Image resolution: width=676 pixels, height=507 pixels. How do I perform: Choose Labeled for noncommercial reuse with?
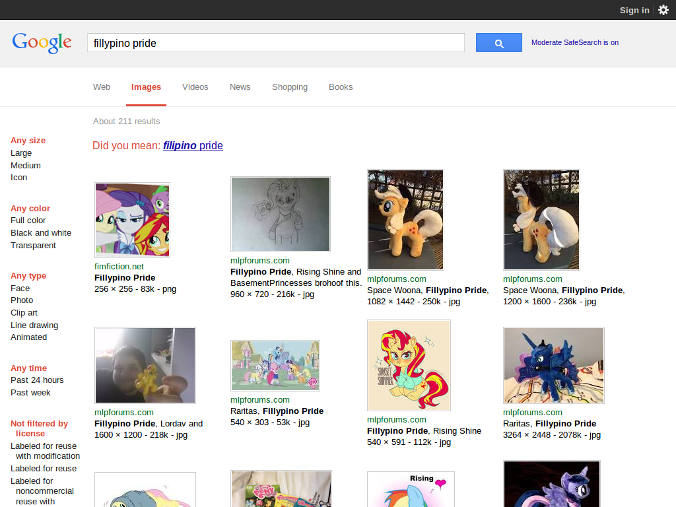(42, 491)
